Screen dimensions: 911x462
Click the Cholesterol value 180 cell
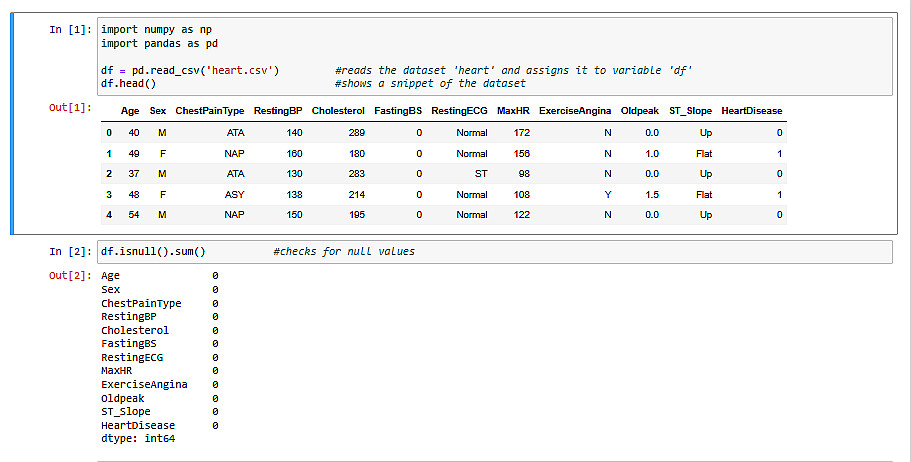(357, 154)
